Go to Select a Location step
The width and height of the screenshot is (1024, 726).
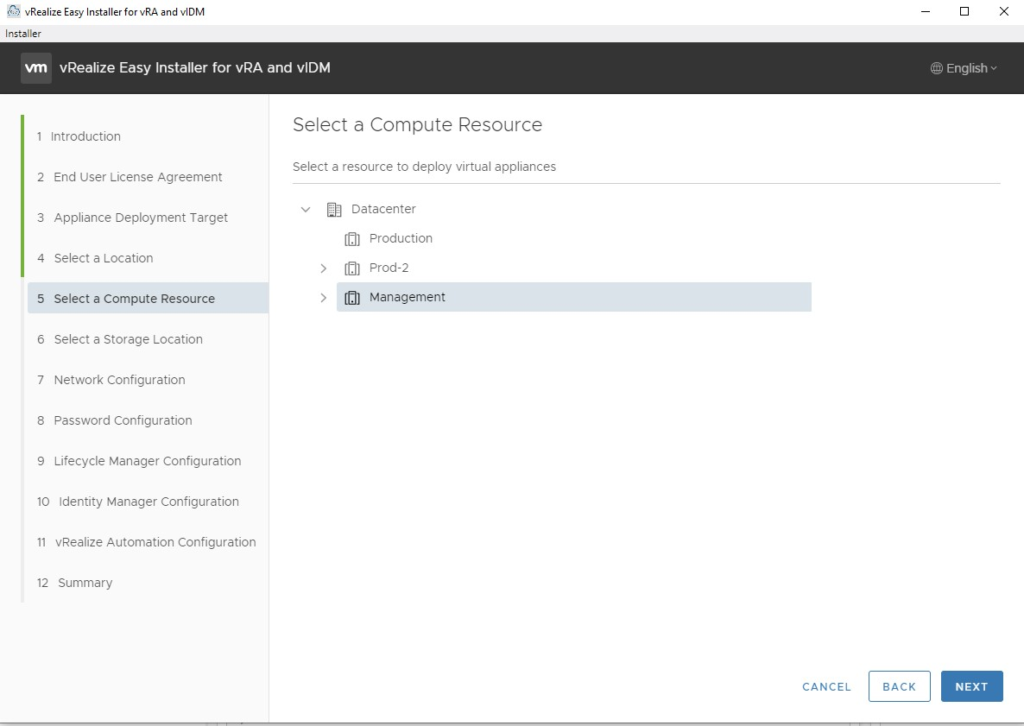click(95, 258)
